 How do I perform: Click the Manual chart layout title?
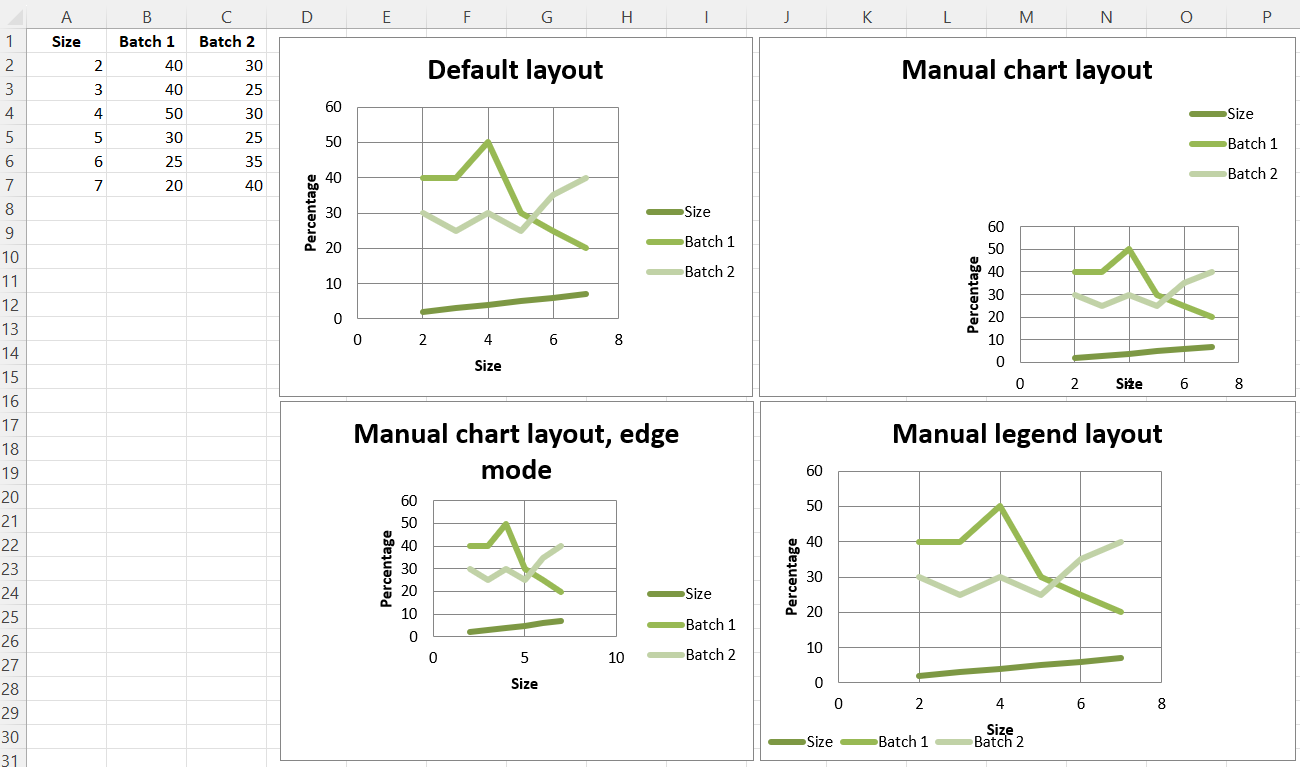click(x=1027, y=70)
